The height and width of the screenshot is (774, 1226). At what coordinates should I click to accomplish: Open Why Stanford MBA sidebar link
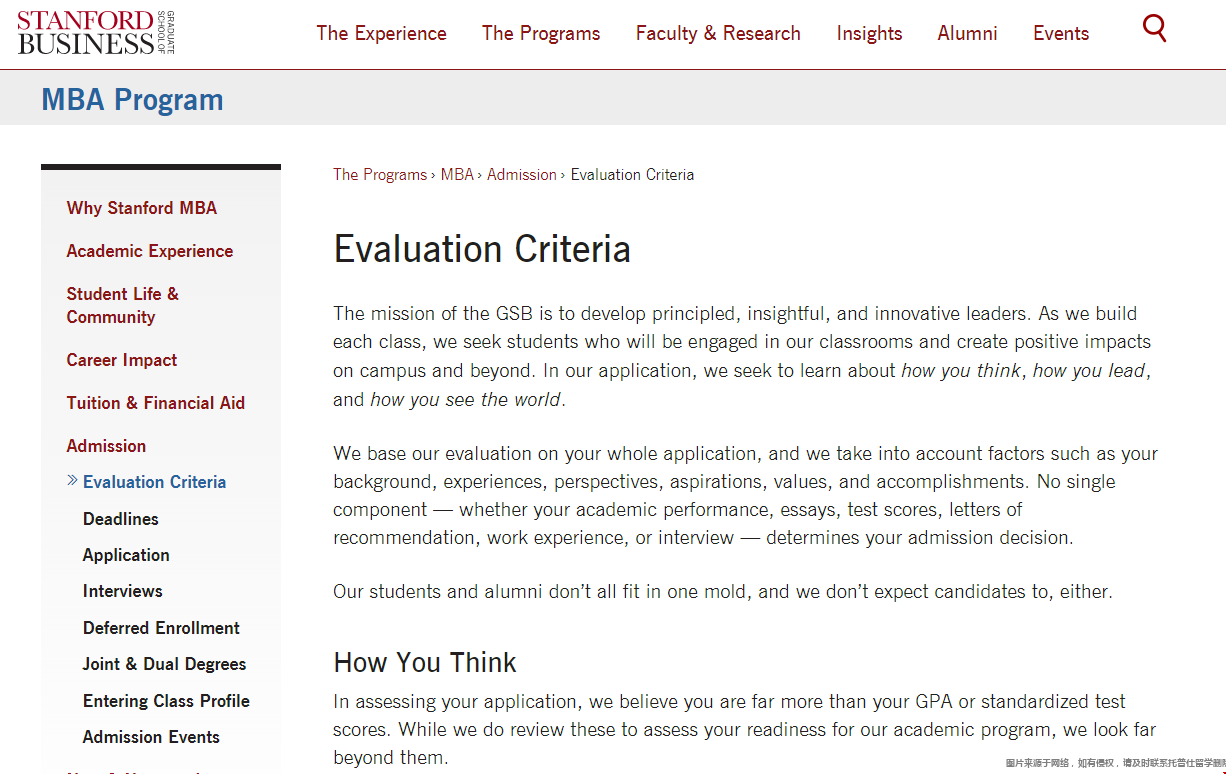click(x=142, y=208)
